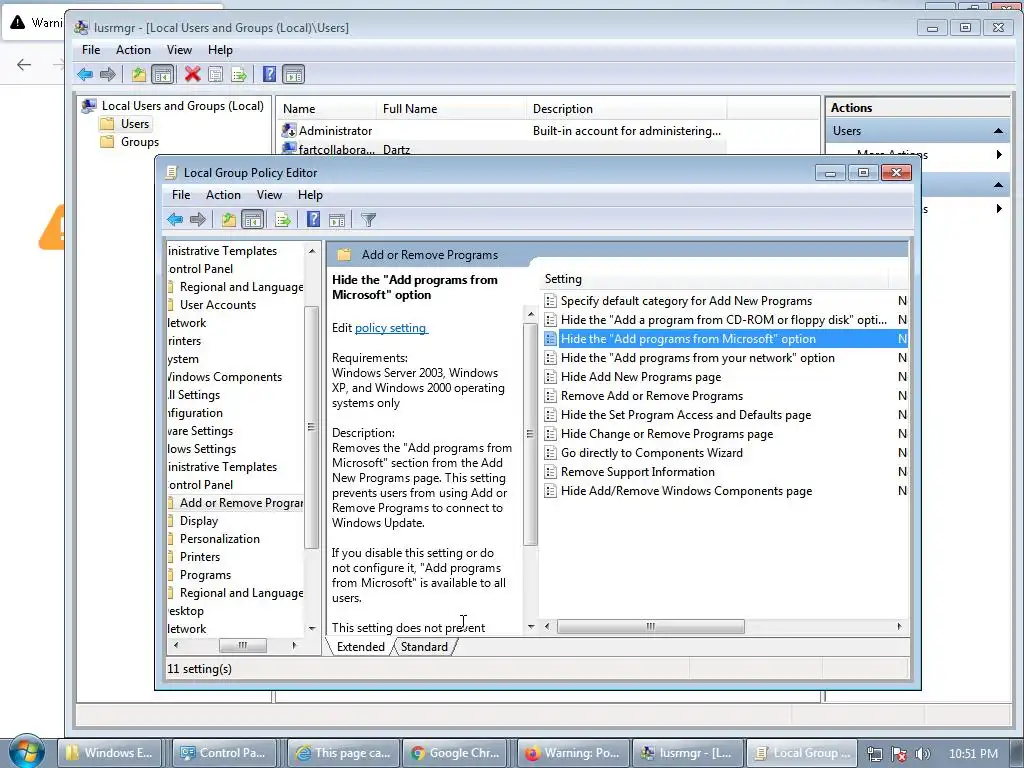Viewport: 1024px width, 768px height.
Task: Click red Delete icon in lusrmgr toolbar
Action: (x=192, y=74)
